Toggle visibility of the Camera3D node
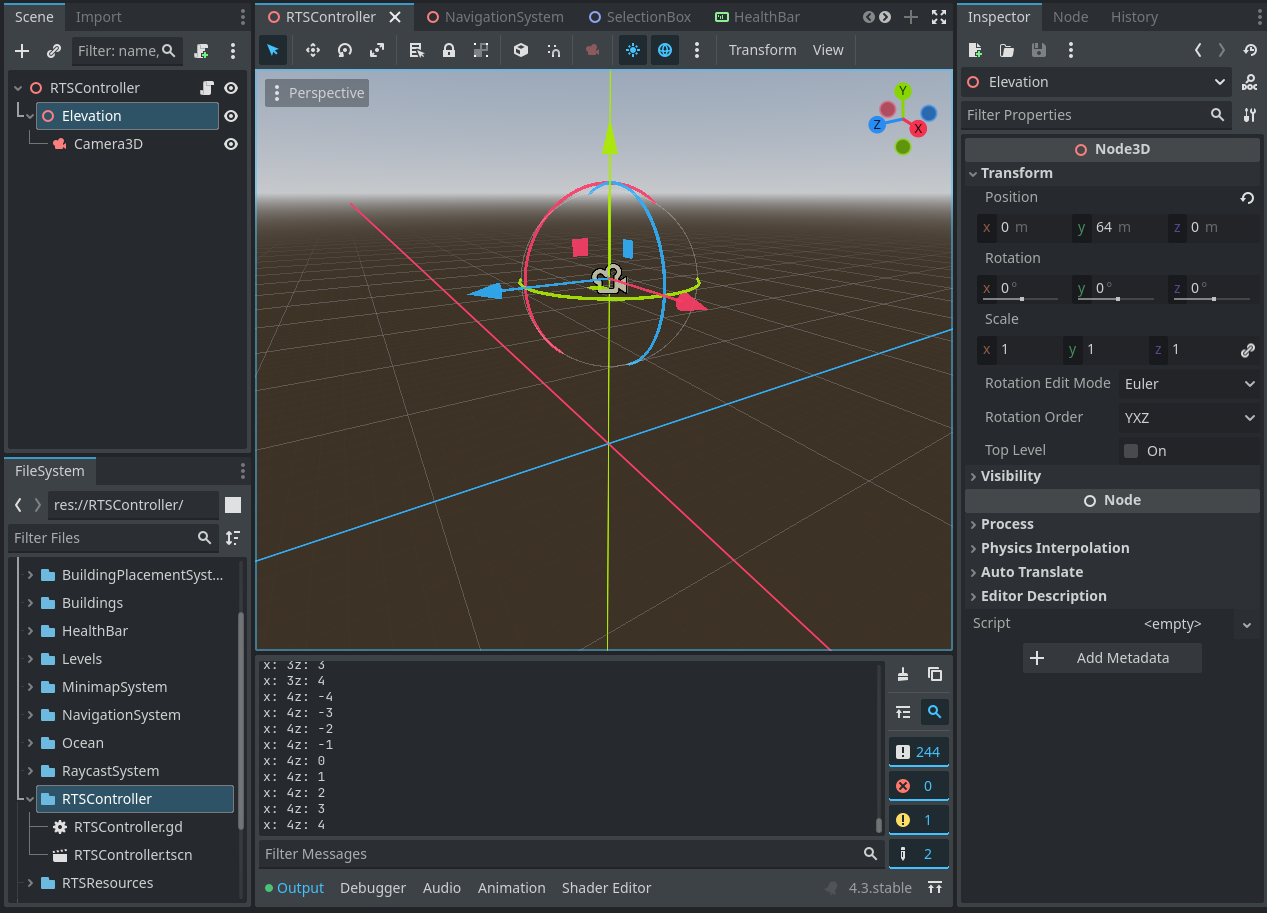1267x913 pixels. pos(230,143)
